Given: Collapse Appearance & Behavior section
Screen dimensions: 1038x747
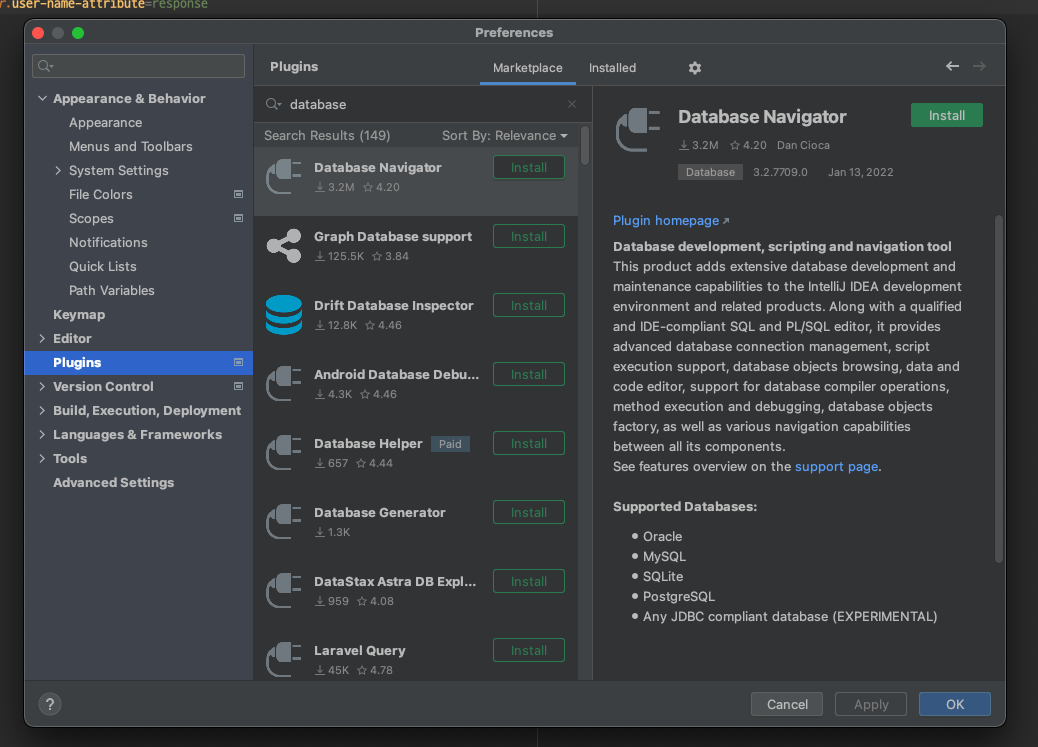Looking at the screenshot, I should point(42,98).
